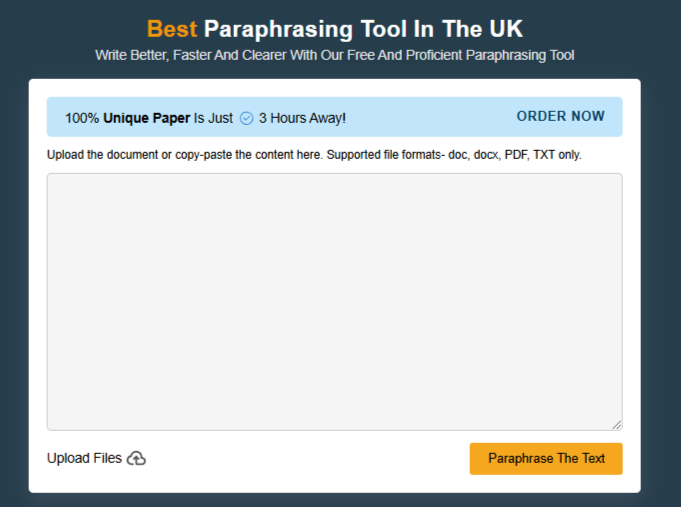Click the supported file formats instruction text

(x=314, y=155)
